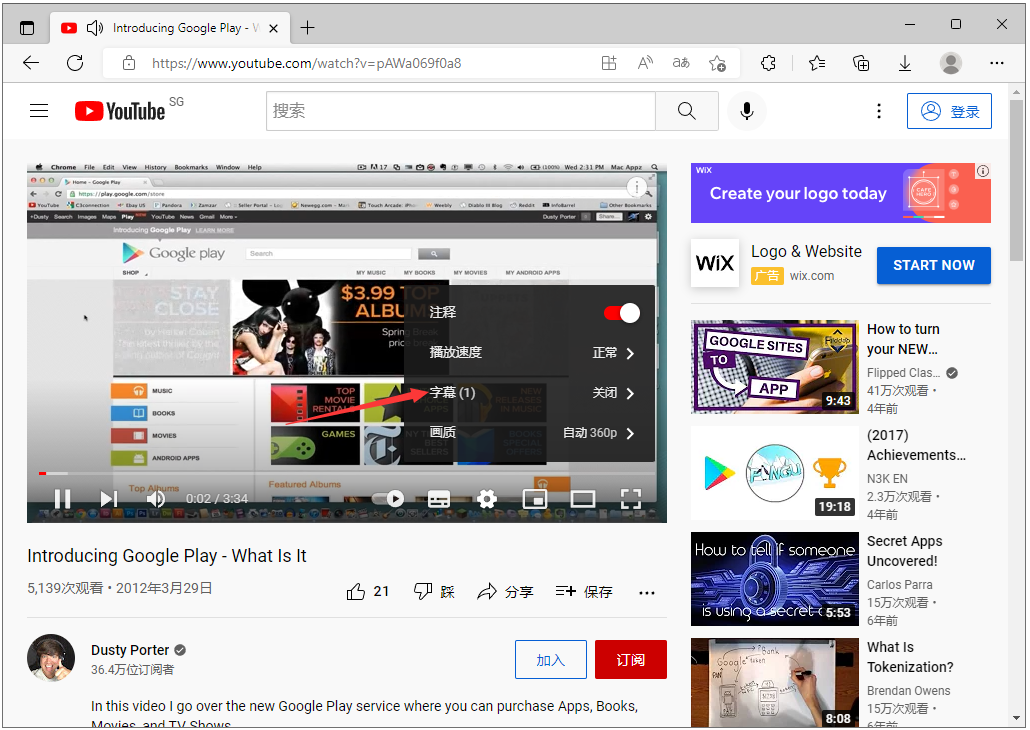Image resolution: width=1030 pixels, height=730 pixels.
Task: Open the browser profile avatar
Action: point(951,63)
